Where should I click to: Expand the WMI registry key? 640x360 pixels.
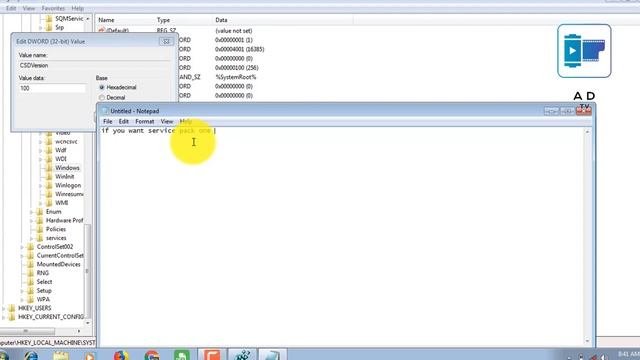coord(40,203)
